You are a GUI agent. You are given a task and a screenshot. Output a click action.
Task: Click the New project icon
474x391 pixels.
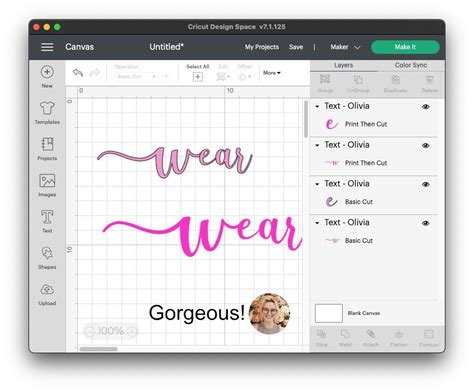[x=47, y=72]
